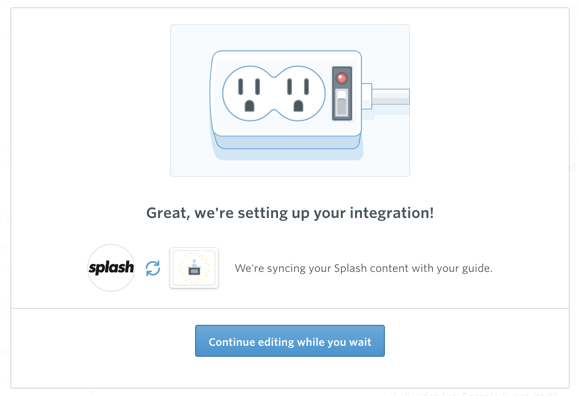Click the dark switch housing on the power strip
The image size is (579, 396).
pos(342,93)
